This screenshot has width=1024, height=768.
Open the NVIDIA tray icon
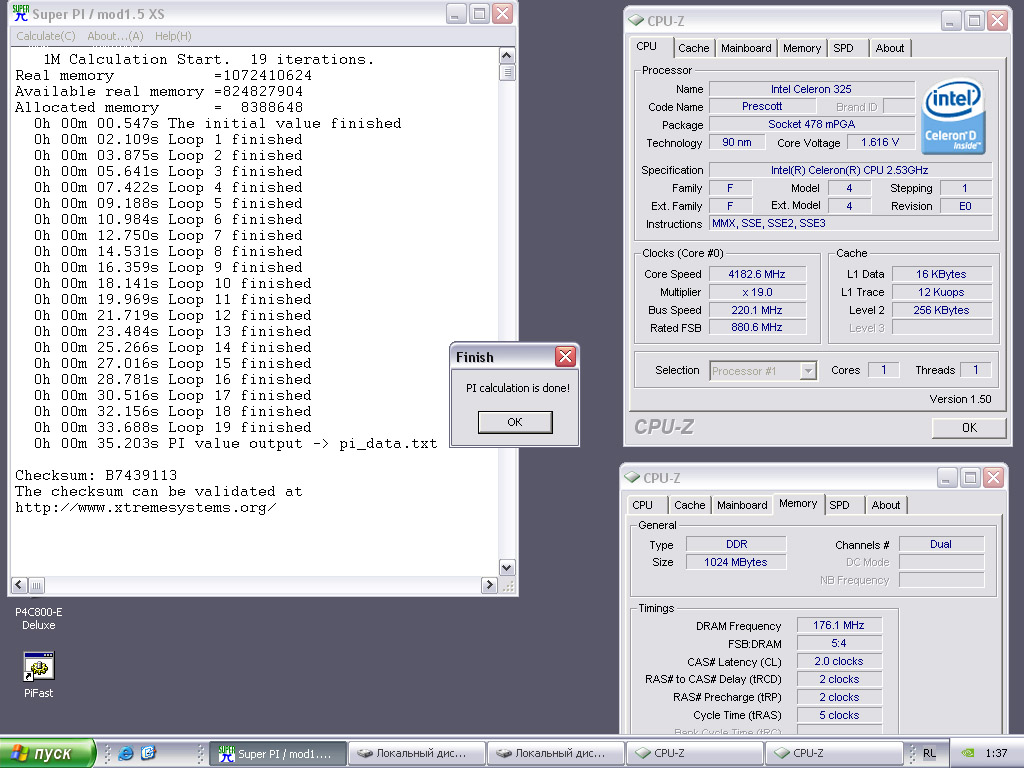click(968, 753)
